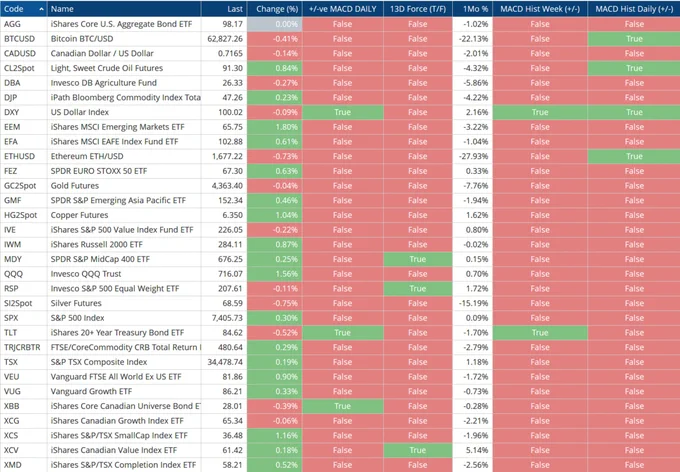
Task: Click 7,405.73 last price cell
Action: point(224,318)
